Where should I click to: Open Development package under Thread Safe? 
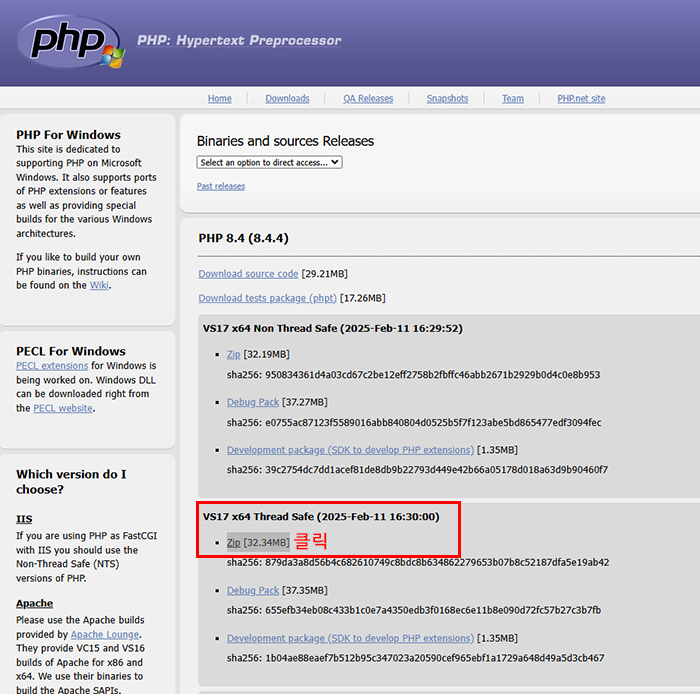coord(350,639)
